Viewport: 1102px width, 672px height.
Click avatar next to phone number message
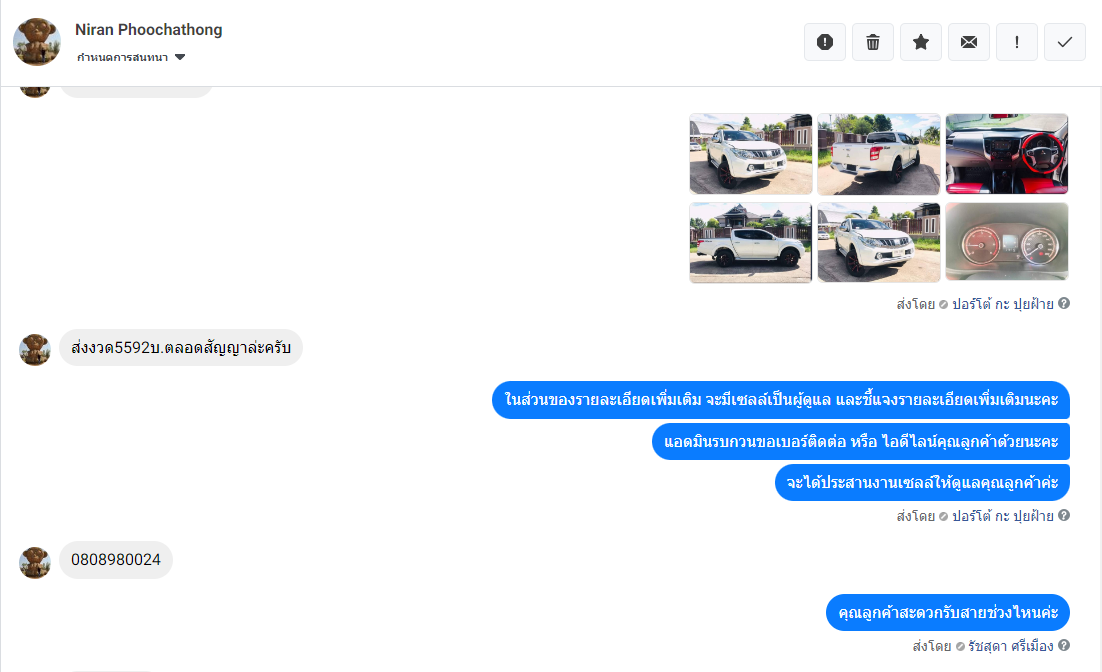click(34, 562)
